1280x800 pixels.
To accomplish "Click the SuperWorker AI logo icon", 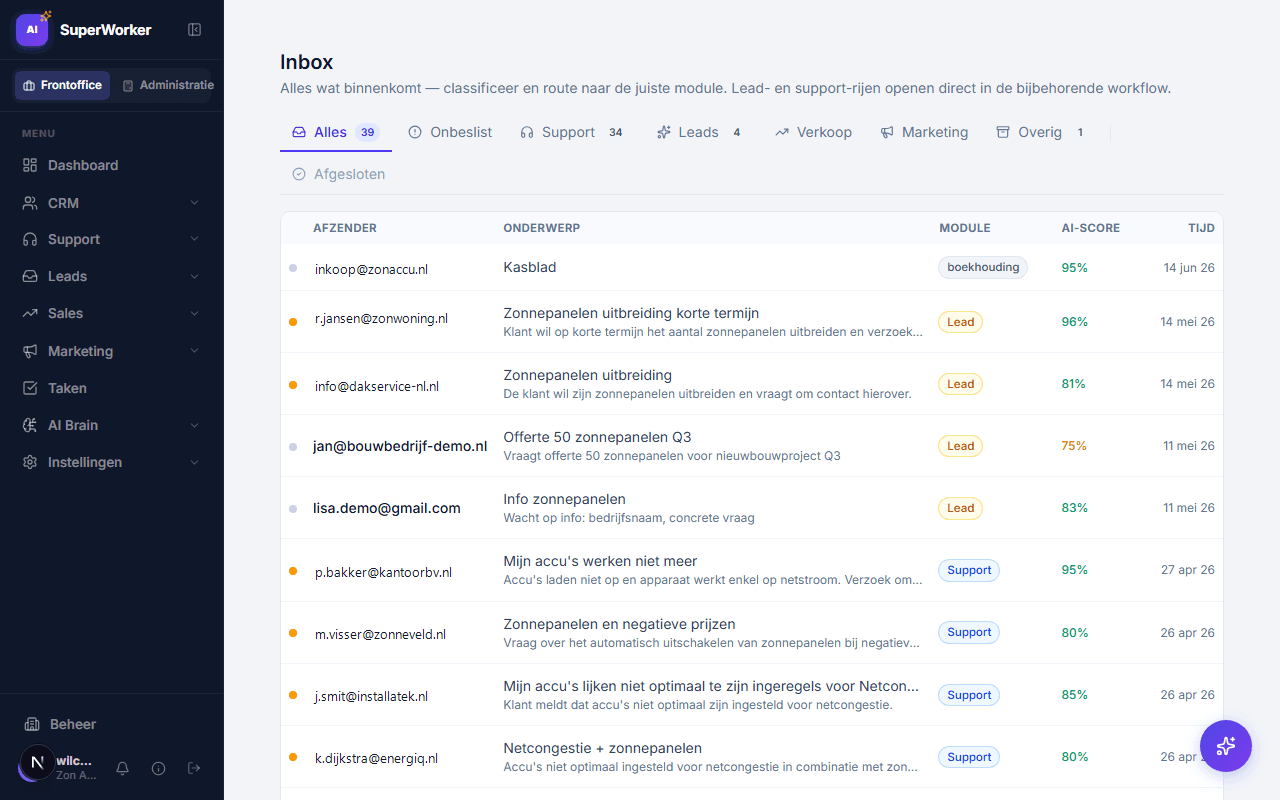I will point(32,30).
